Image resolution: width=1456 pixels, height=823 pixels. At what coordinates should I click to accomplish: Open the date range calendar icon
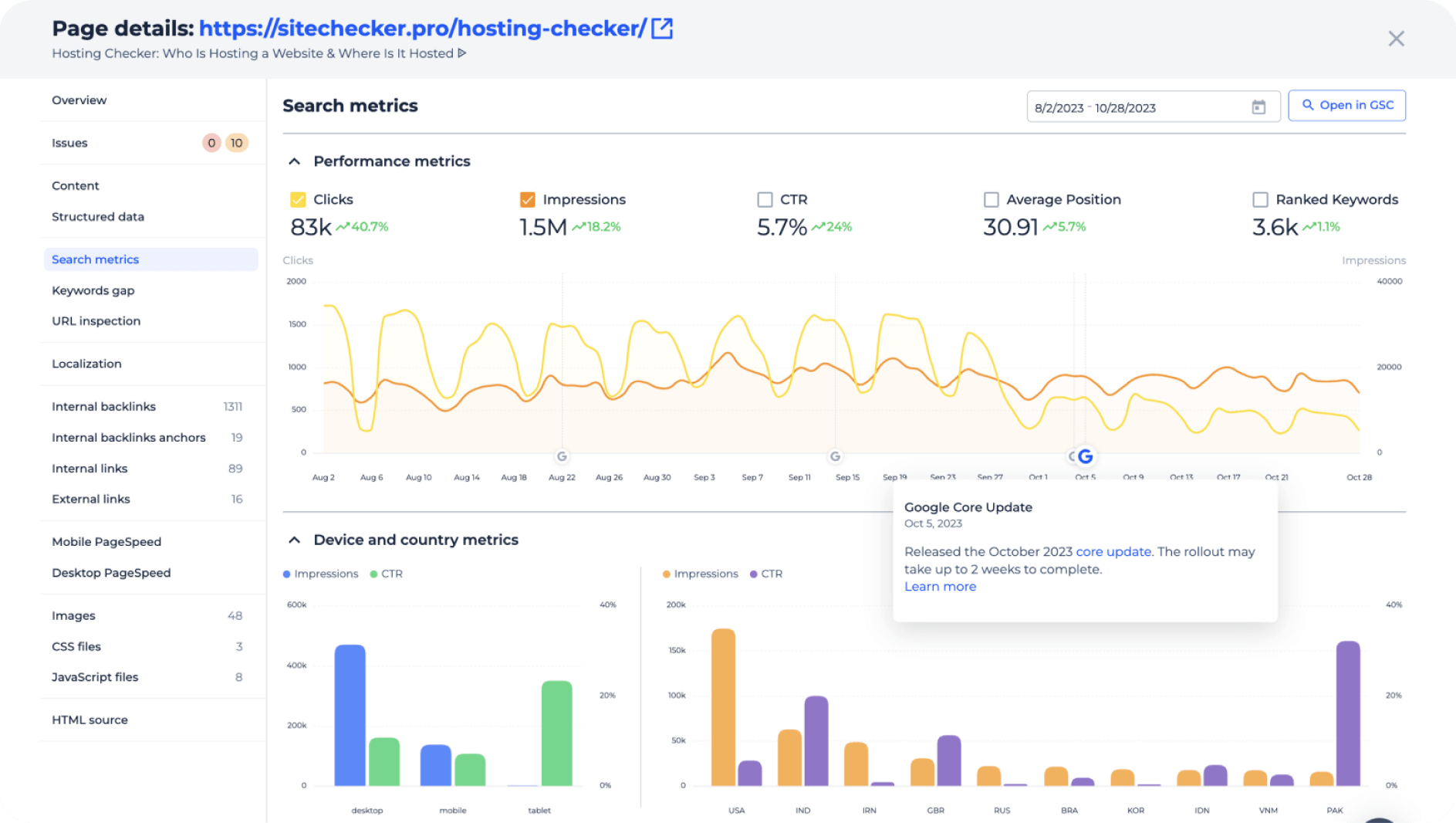point(1258,107)
